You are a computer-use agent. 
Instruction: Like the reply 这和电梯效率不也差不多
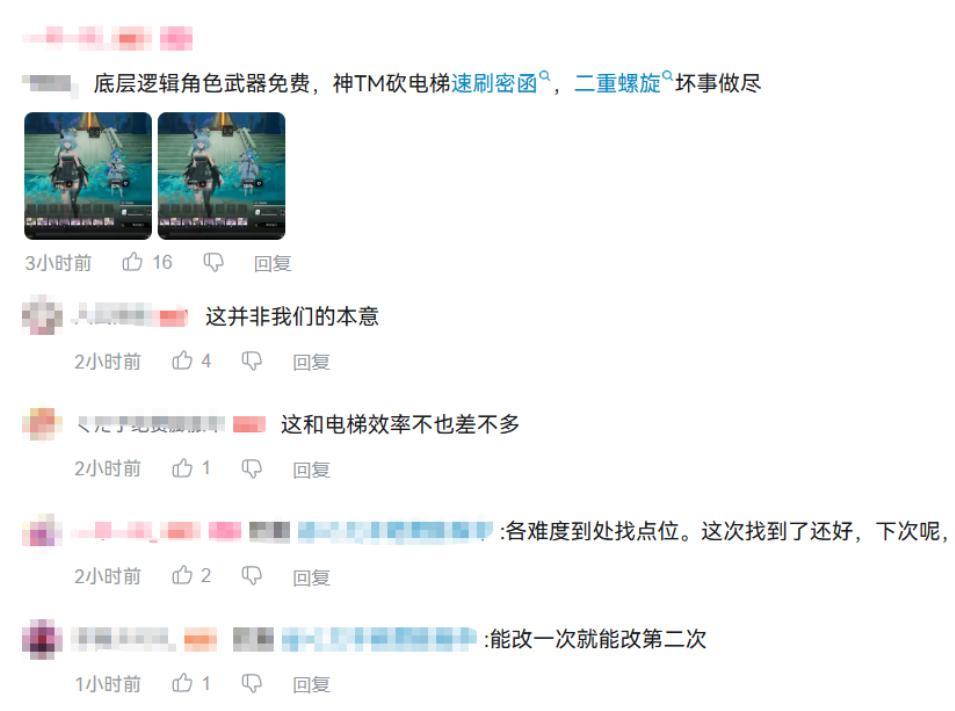coord(182,468)
